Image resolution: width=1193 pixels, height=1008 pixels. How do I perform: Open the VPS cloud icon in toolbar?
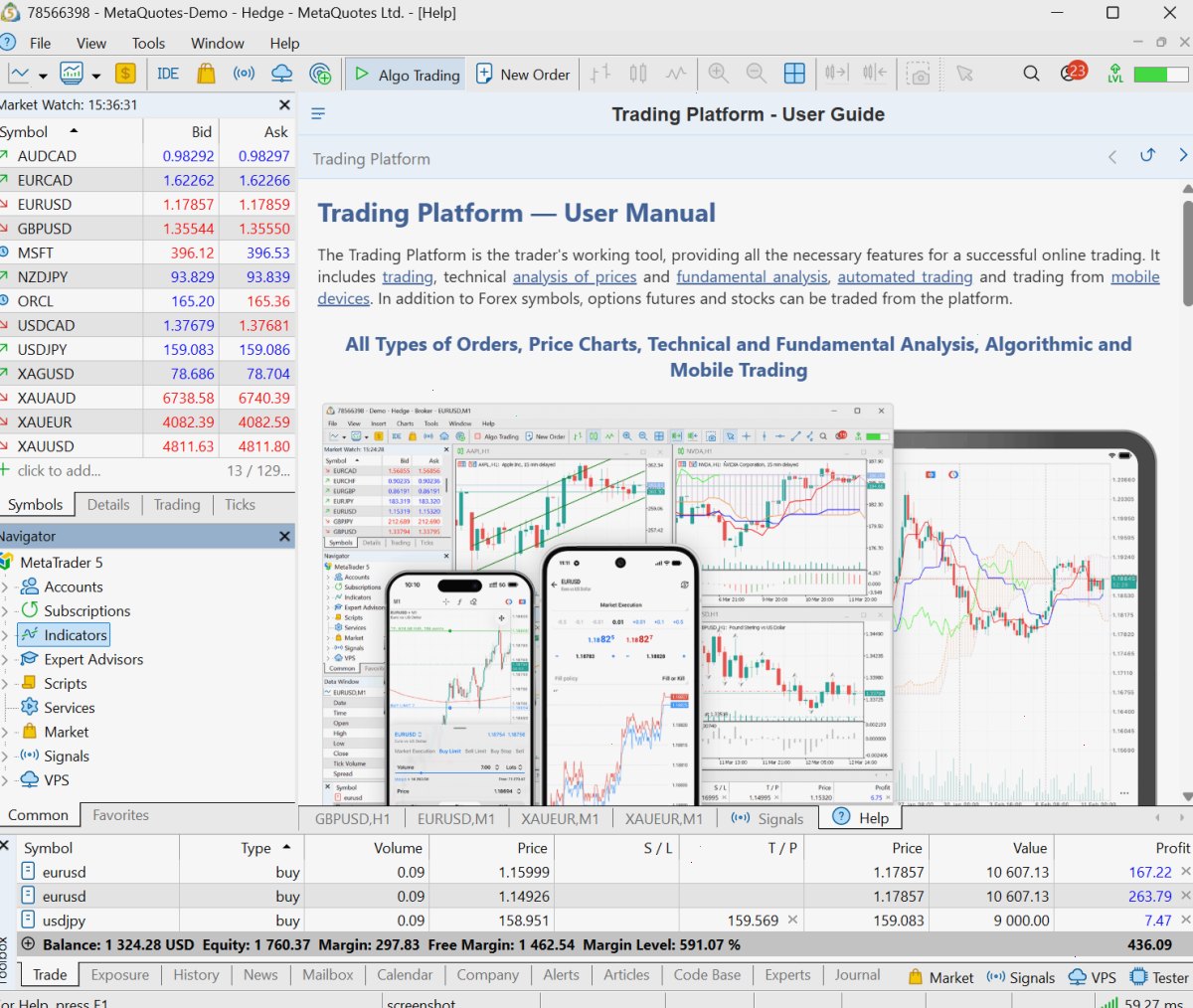[281, 74]
